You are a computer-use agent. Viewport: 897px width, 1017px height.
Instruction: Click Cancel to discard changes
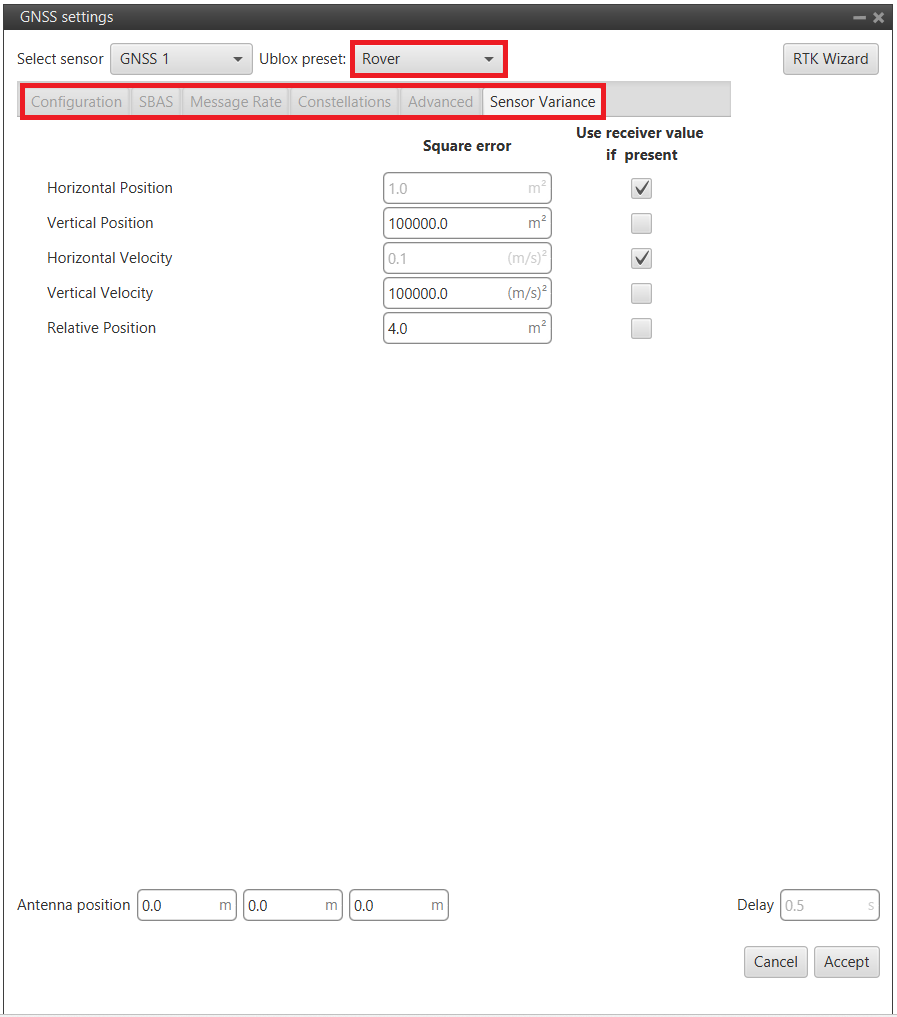(775, 962)
